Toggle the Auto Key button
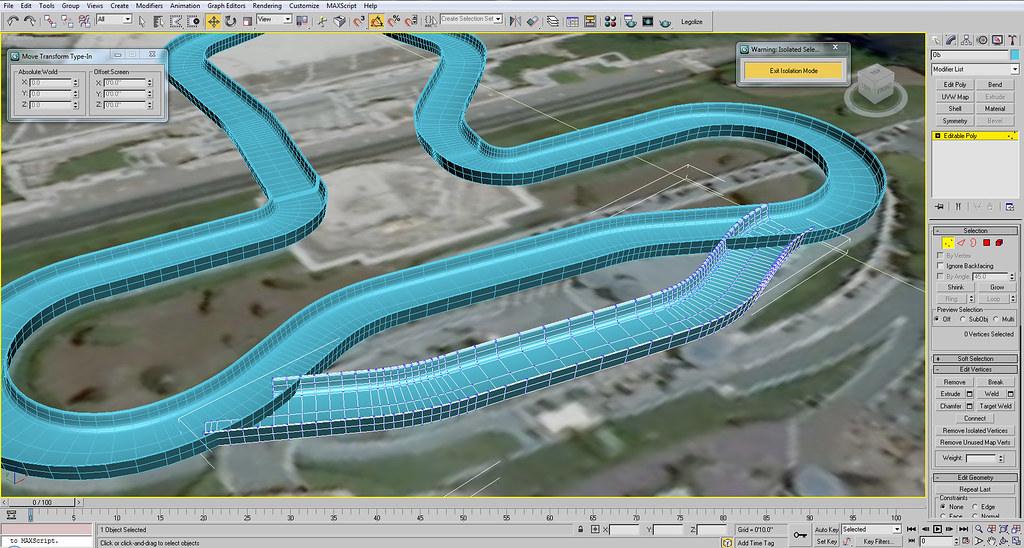The image size is (1024, 548). pos(826,530)
